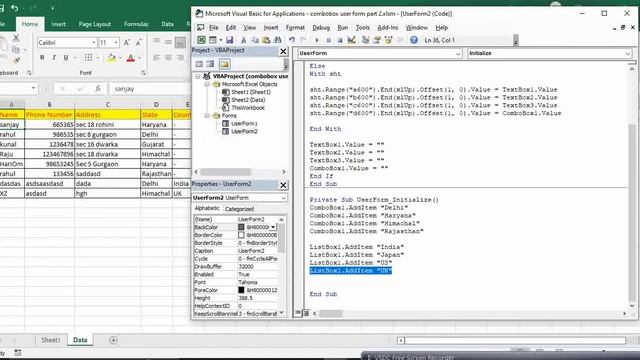Open the Debug menu
Image resolution: width=640 pixels, height=360 pixels.
pos(321,27)
